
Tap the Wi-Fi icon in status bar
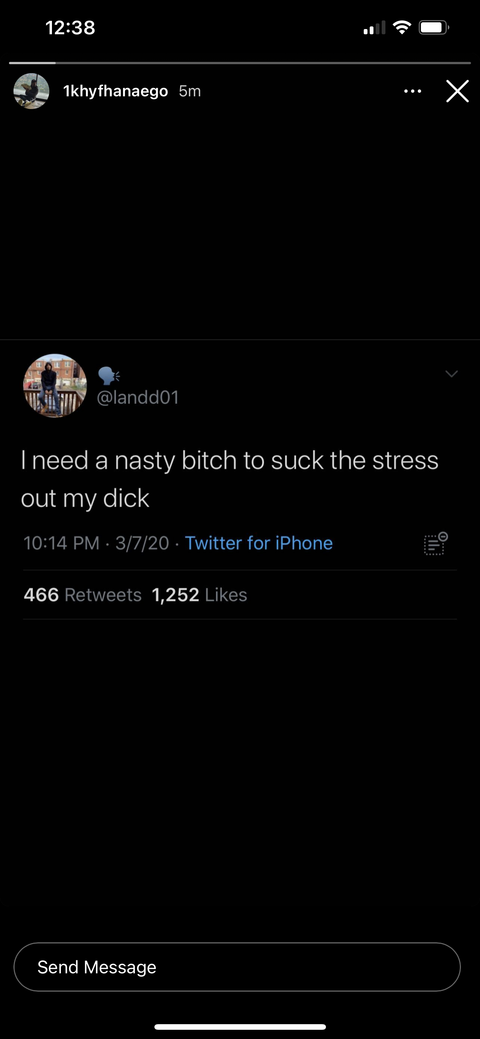click(x=402, y=27)
